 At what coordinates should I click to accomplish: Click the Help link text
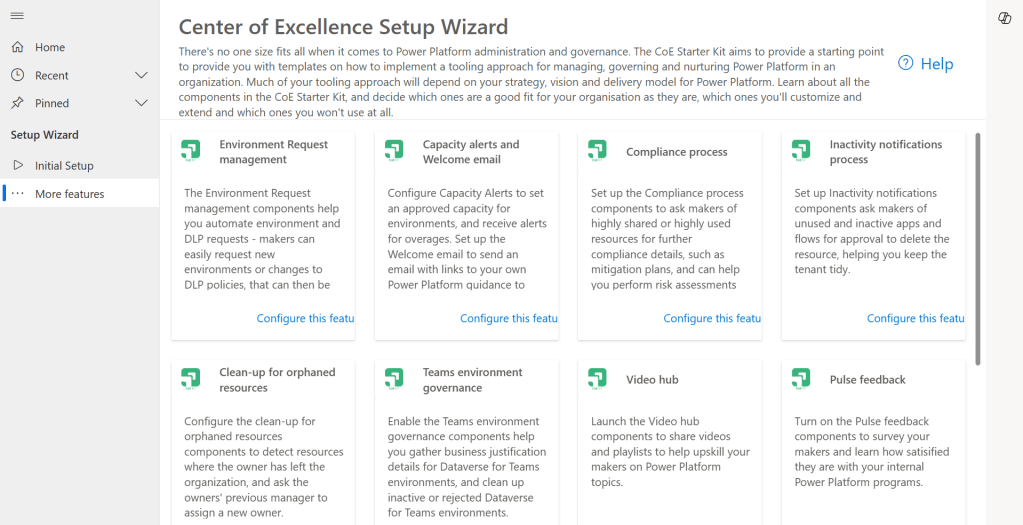click(x=937, y=64)
